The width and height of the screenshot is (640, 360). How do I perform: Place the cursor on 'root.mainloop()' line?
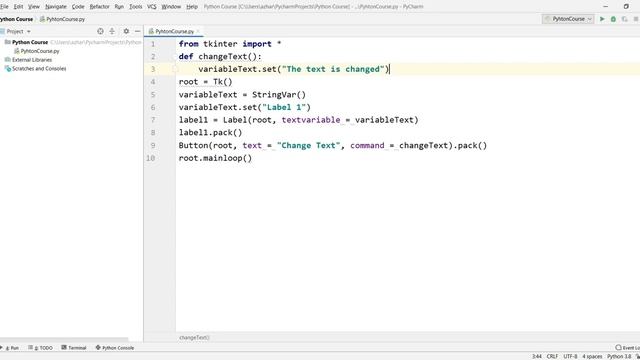click(x=215, y=158)
